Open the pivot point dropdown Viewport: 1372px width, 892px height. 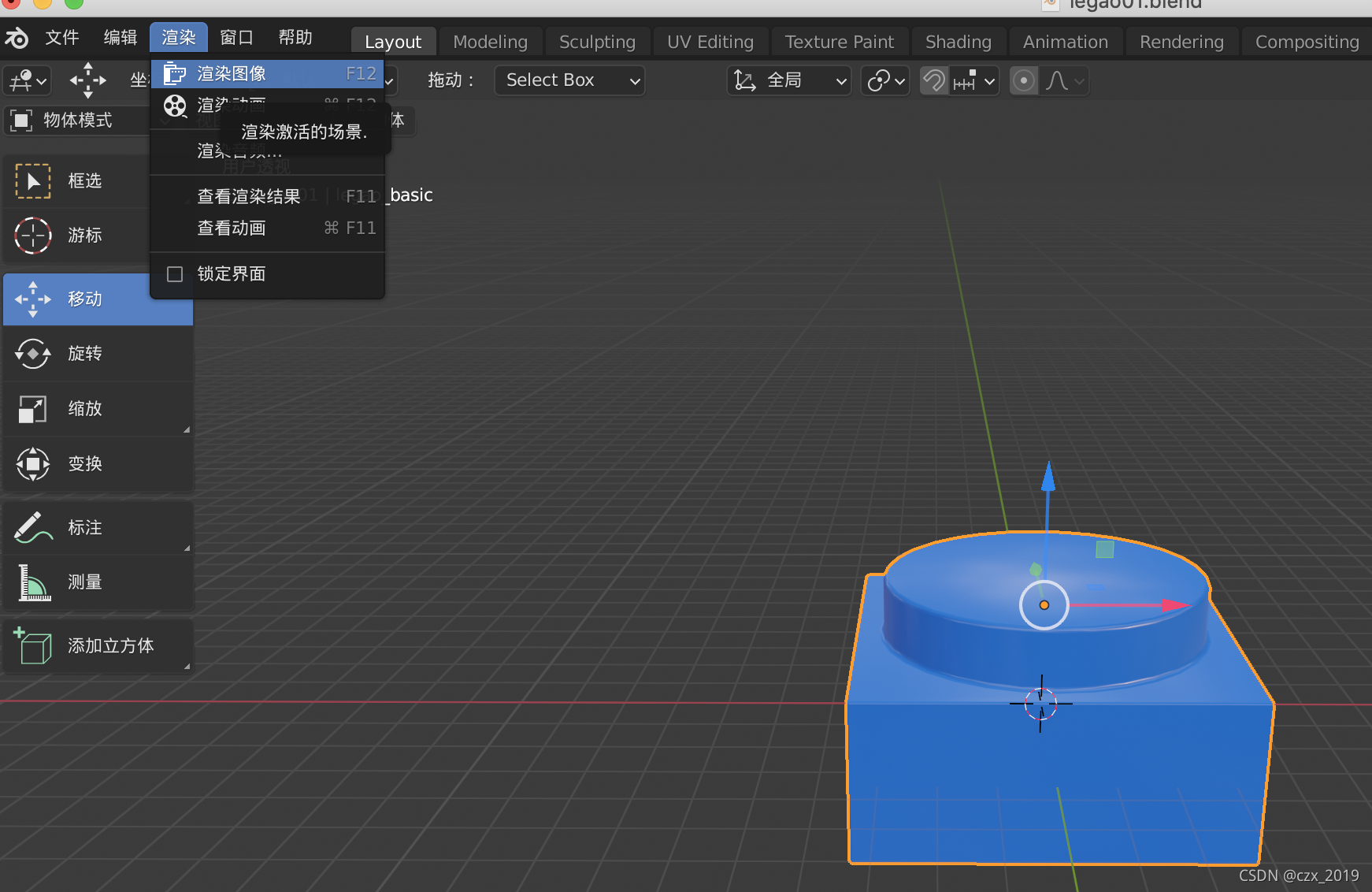885,80
